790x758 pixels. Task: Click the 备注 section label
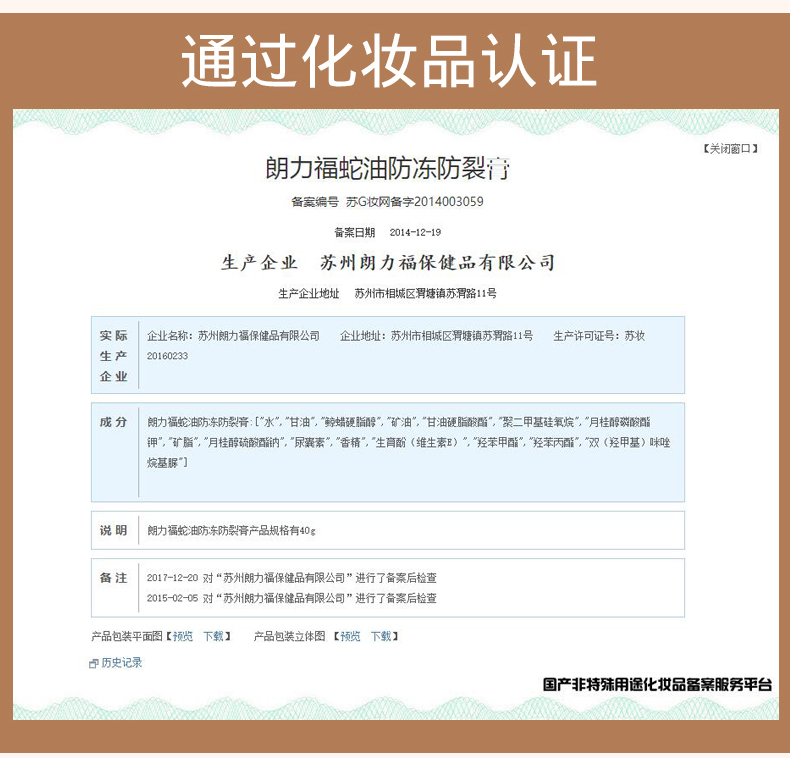(113, 578)
